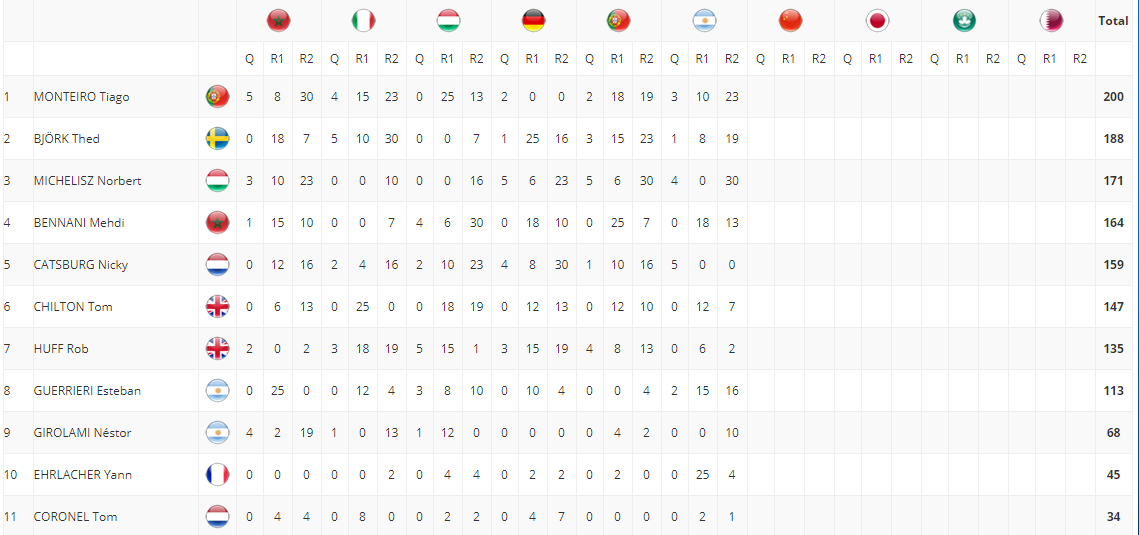Click the China flag round header
This screenshot has width=1139, height=535.
[790, 22]
